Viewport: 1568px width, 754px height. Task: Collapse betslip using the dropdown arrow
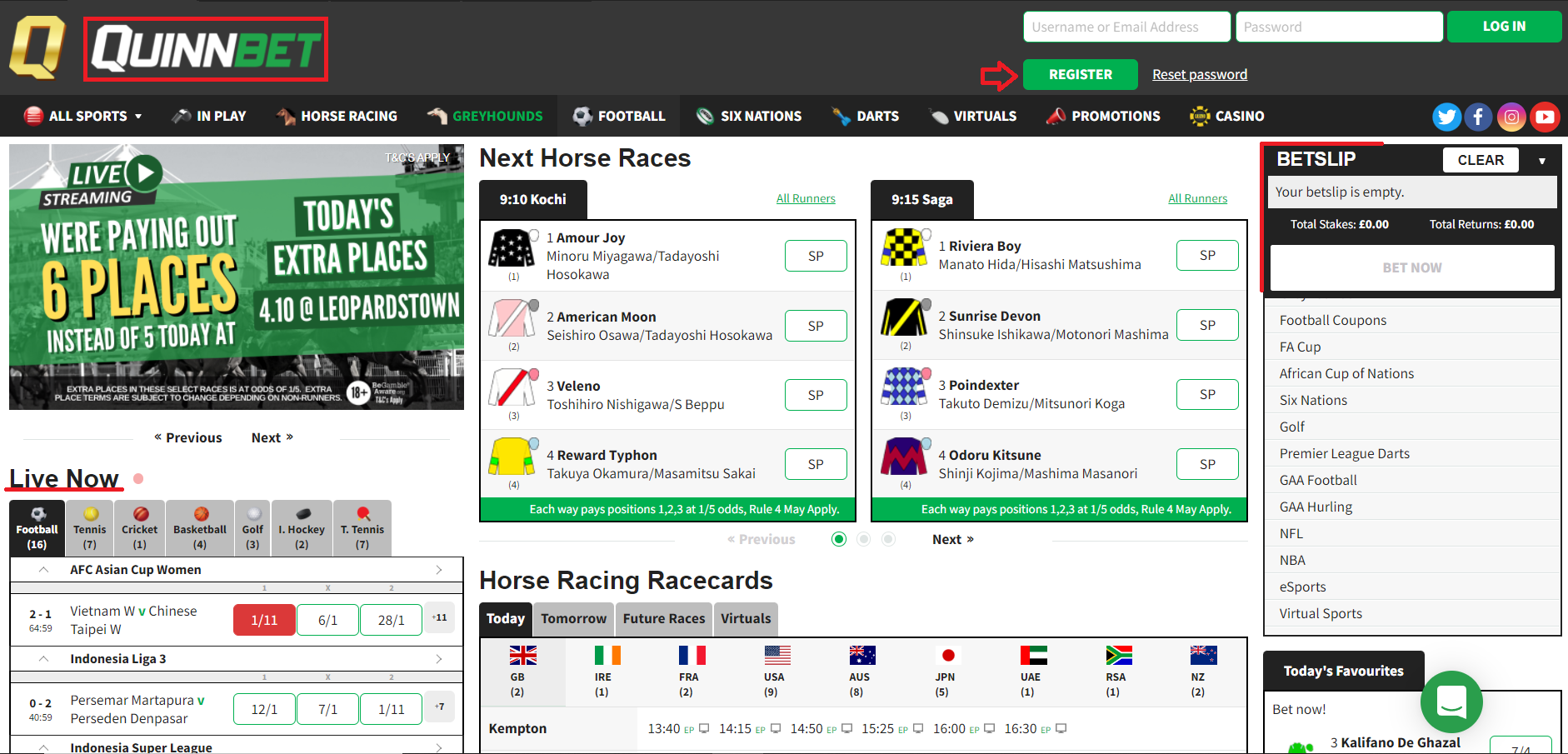[1542, 161]
